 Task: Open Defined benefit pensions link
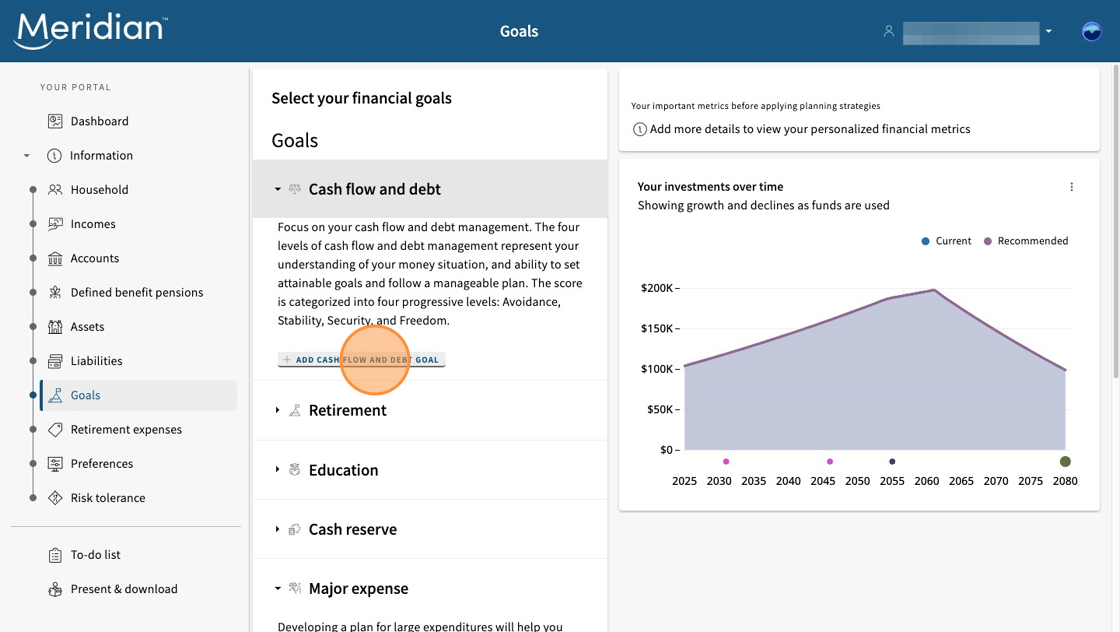136,293
